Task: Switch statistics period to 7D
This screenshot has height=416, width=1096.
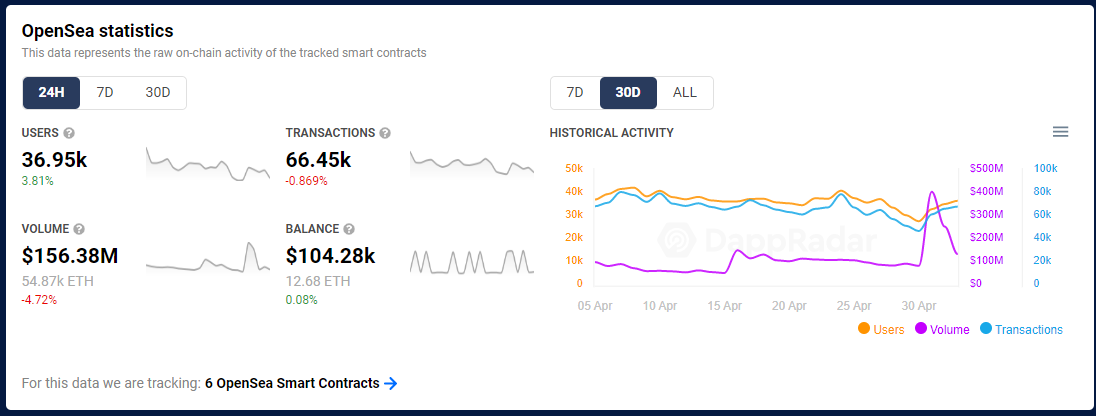Action: (x=105, y=93)
